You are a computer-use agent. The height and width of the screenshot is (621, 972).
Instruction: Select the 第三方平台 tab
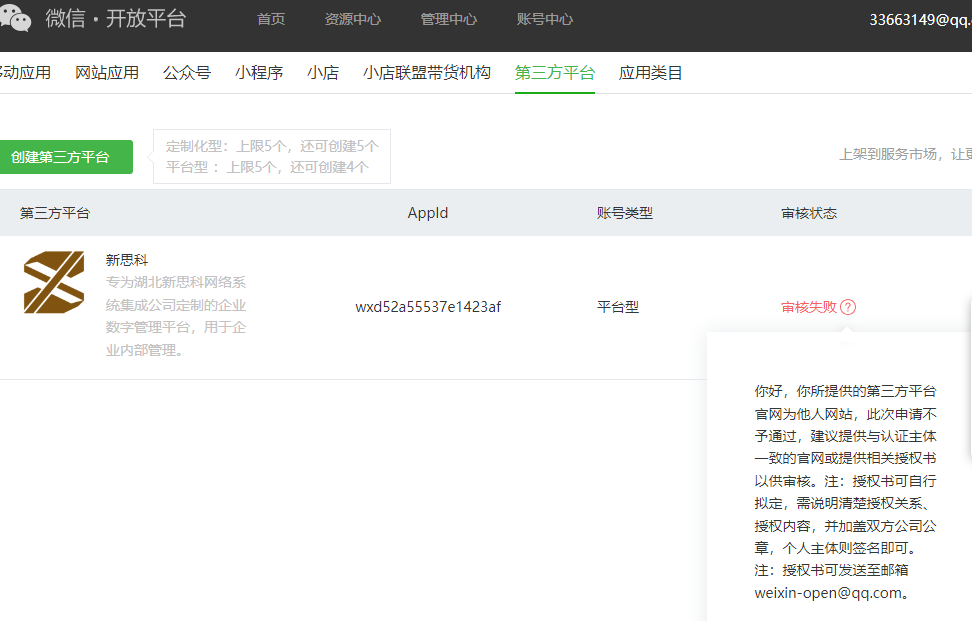tap(555, 73)
